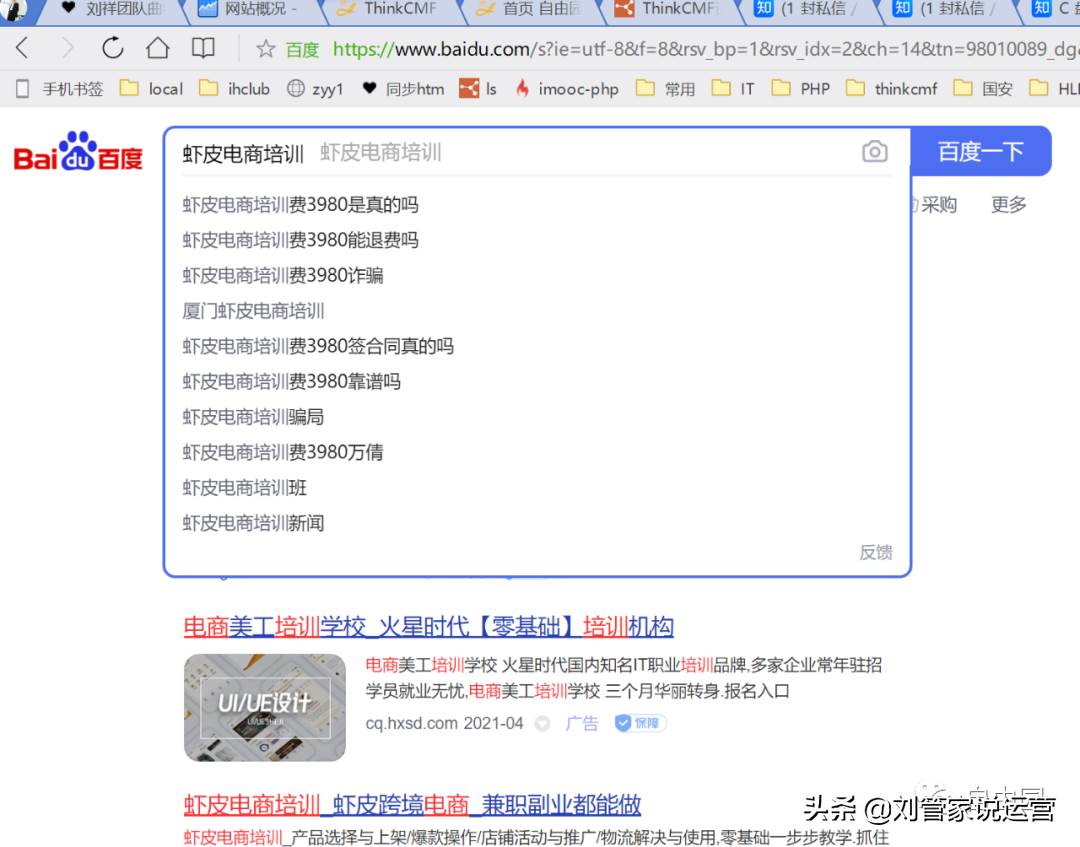Open the ihclub bookmarks folder
Image resolution: width=1080 pixels, height=847 pixels.
(234, 89)
